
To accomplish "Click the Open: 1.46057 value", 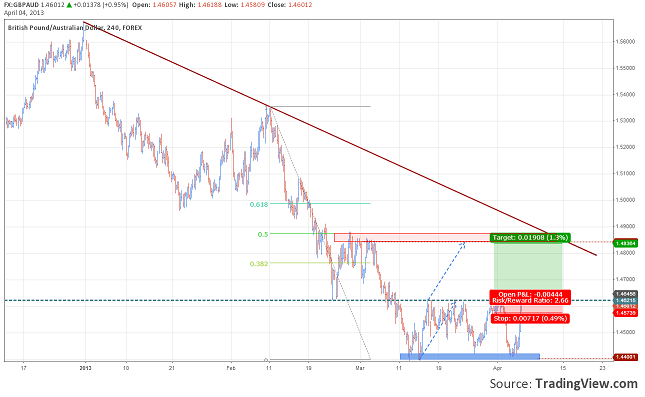I will tap(154, 5).
